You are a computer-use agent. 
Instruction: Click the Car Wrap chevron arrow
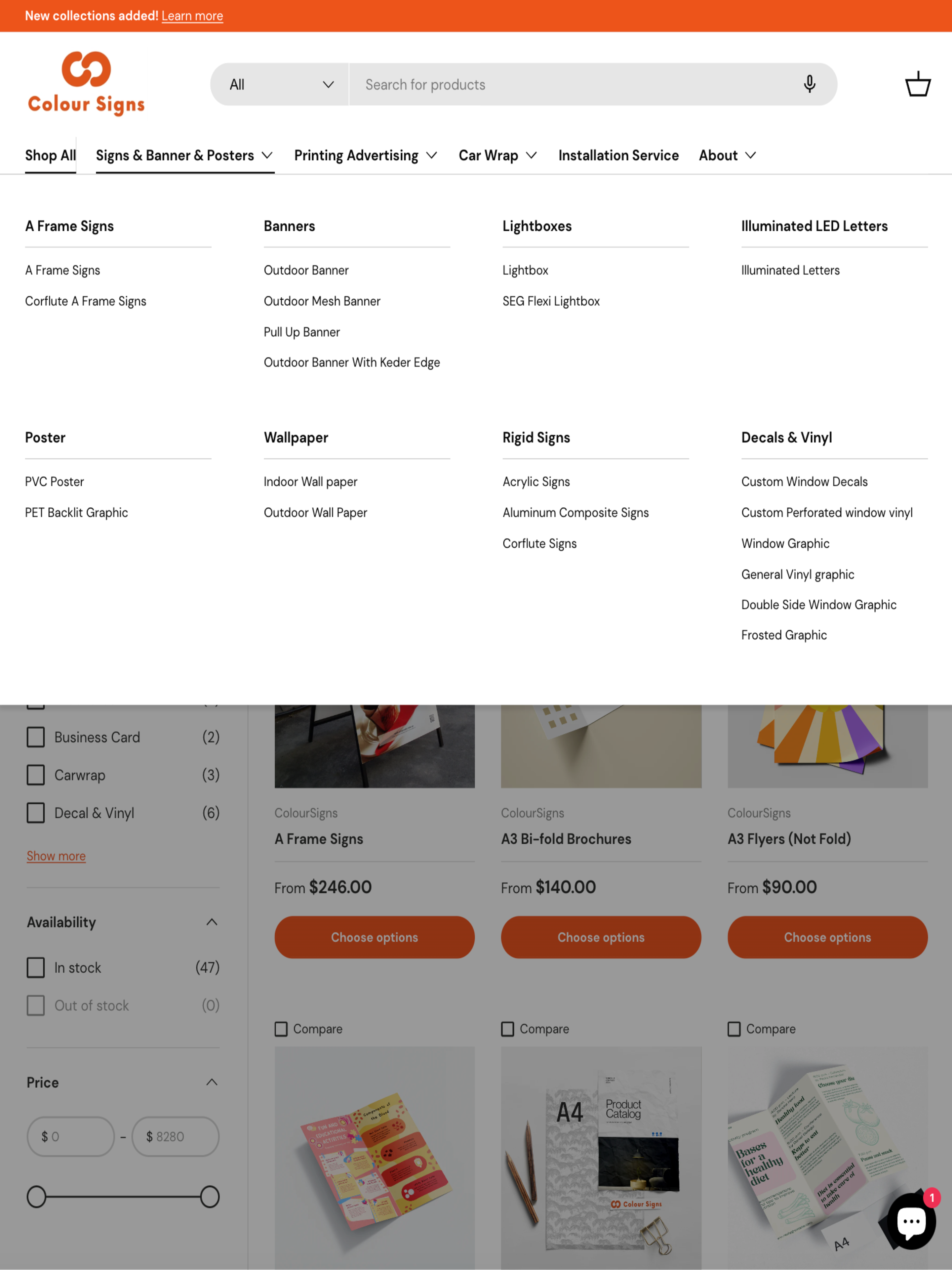532,155
